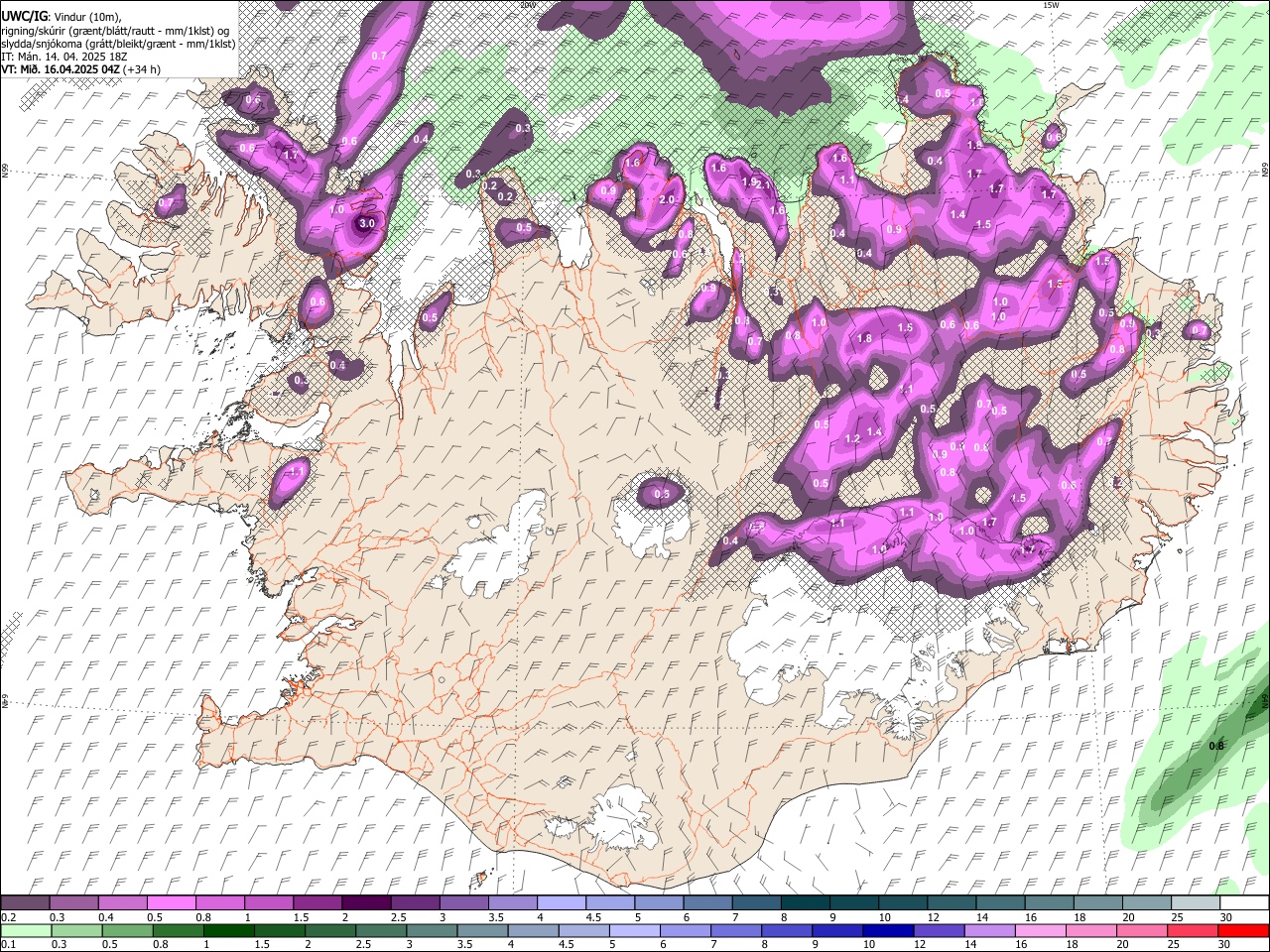Click the snow-scale swatch between 1 and 1.5
This screenshot has height=952, width=1270.
point(269,902)
